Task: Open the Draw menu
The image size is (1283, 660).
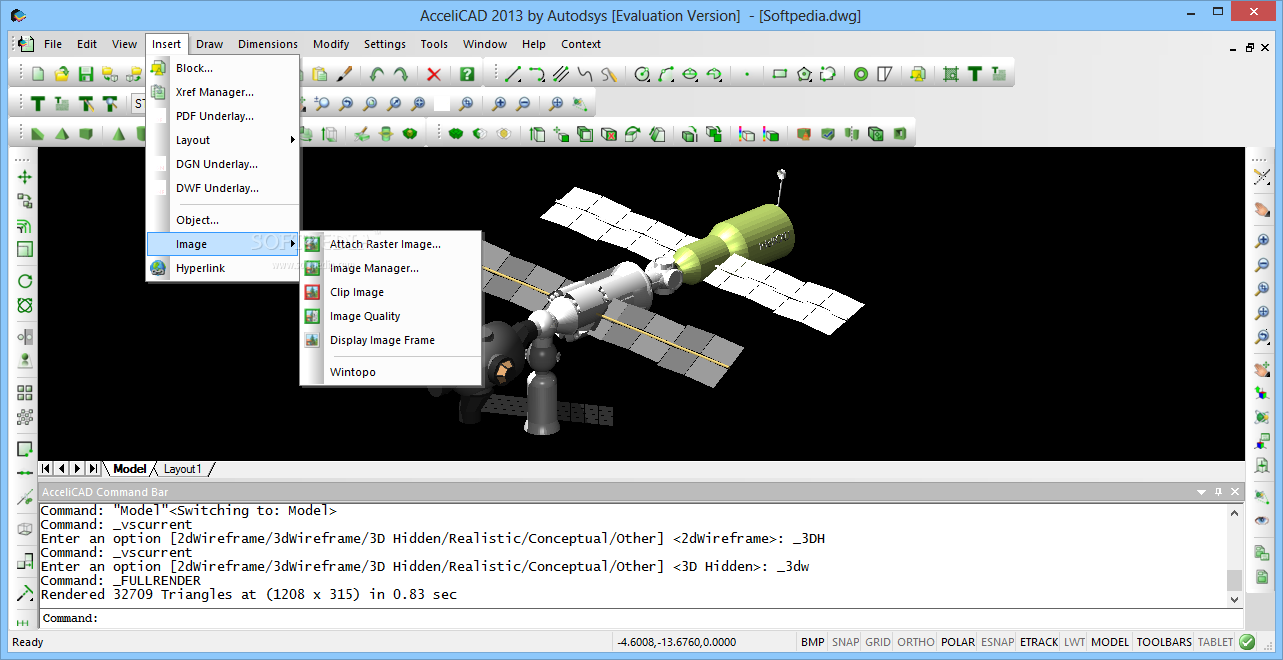Action: pos(209,44)
